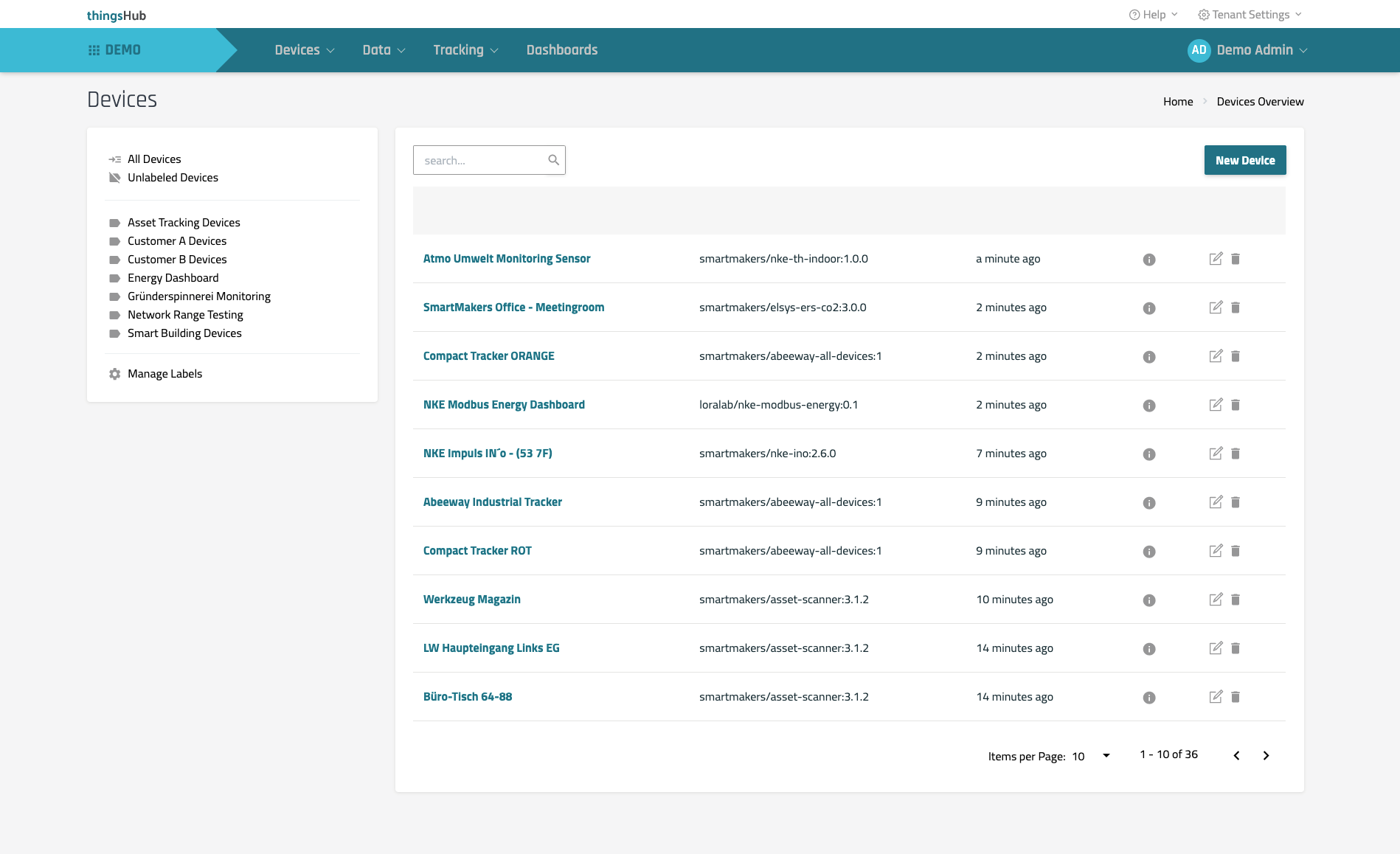Focus the device search field

tap(479, 160)
